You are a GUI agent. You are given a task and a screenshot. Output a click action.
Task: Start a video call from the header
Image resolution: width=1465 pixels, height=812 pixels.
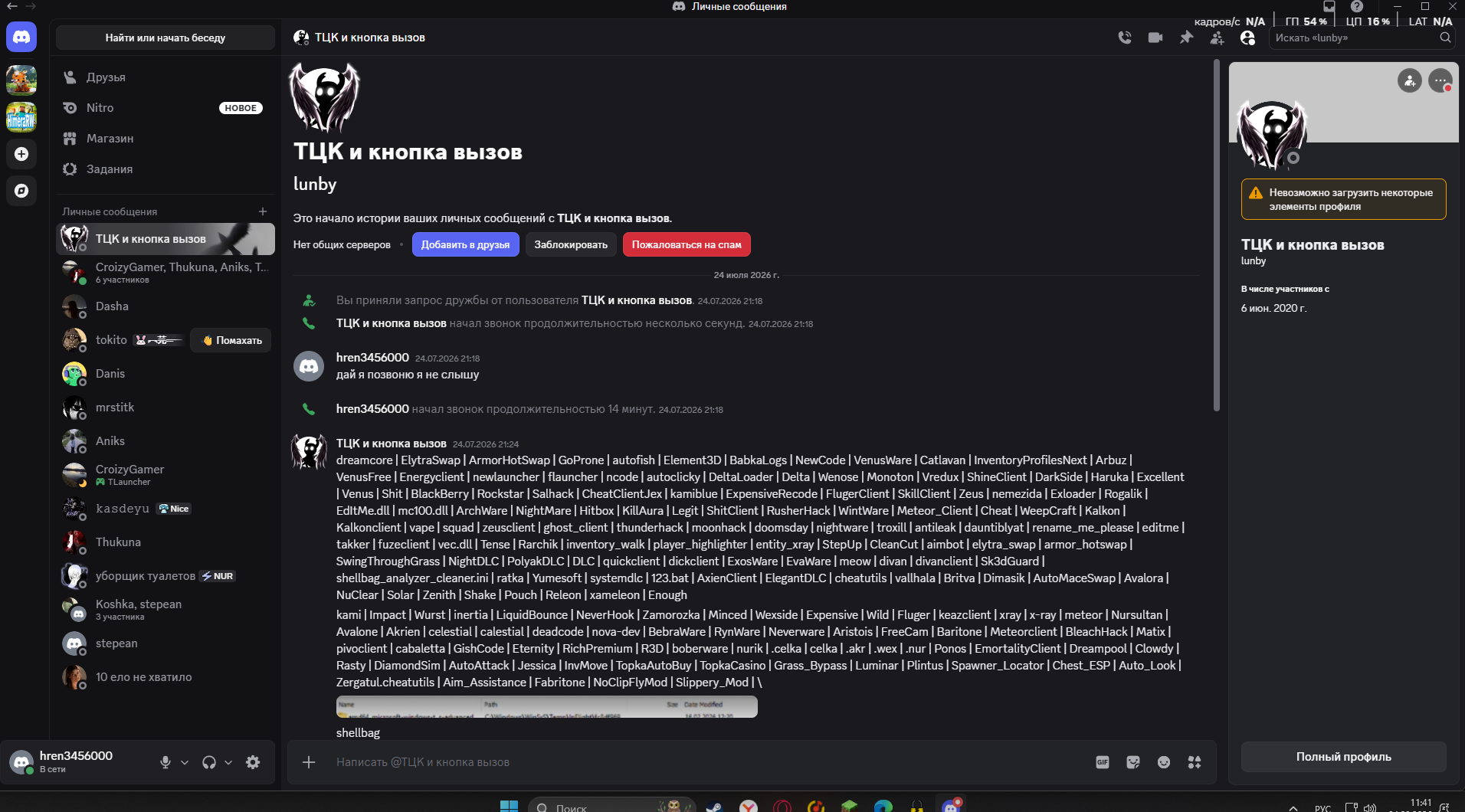tap(1155, 38)
